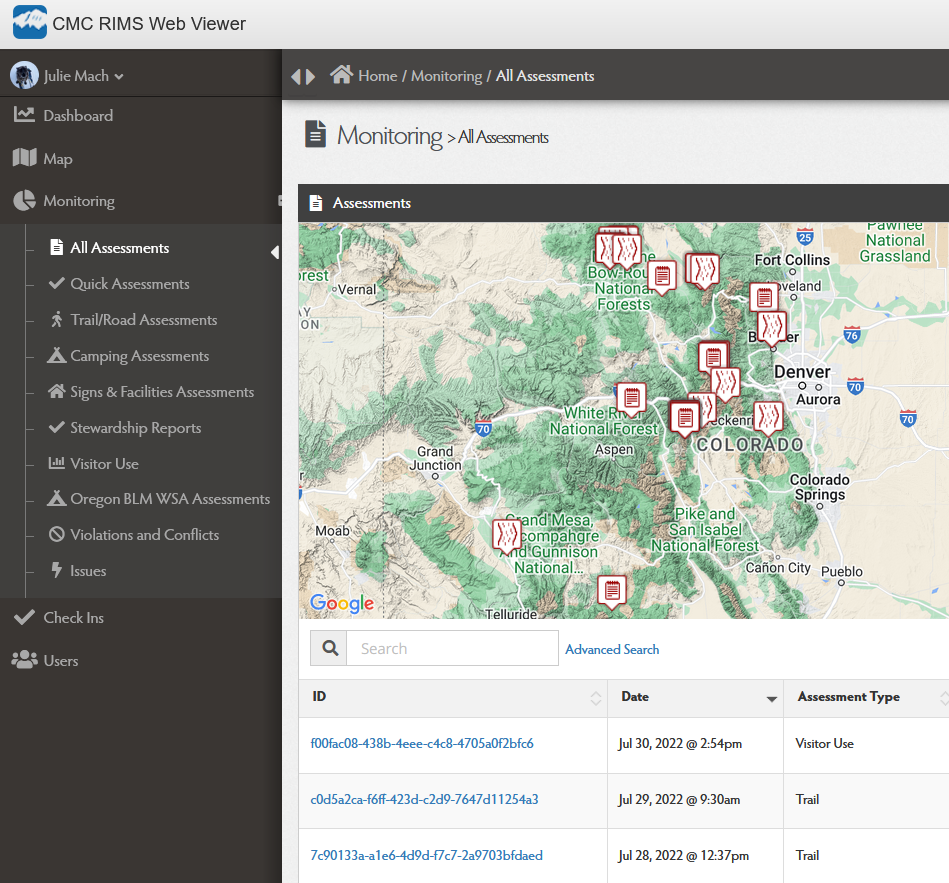Click the notepad marker below Fort Collins

764,298
